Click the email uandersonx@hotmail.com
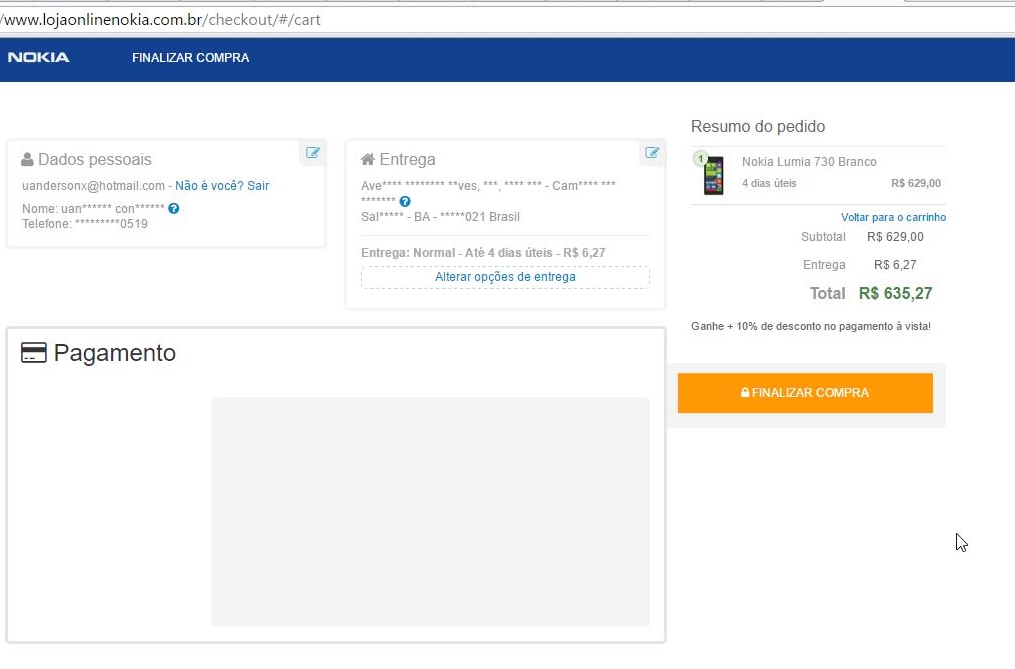The image size is (1015, 669). [93, 186]
